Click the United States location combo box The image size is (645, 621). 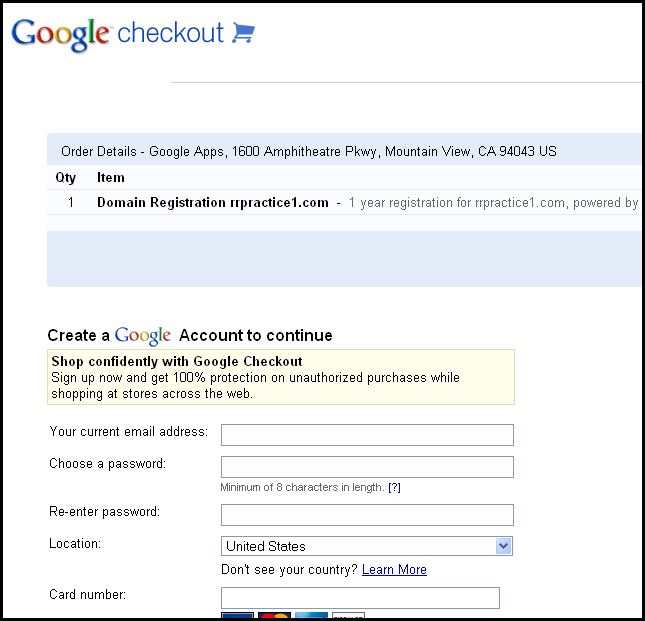(x=367, y=546)
